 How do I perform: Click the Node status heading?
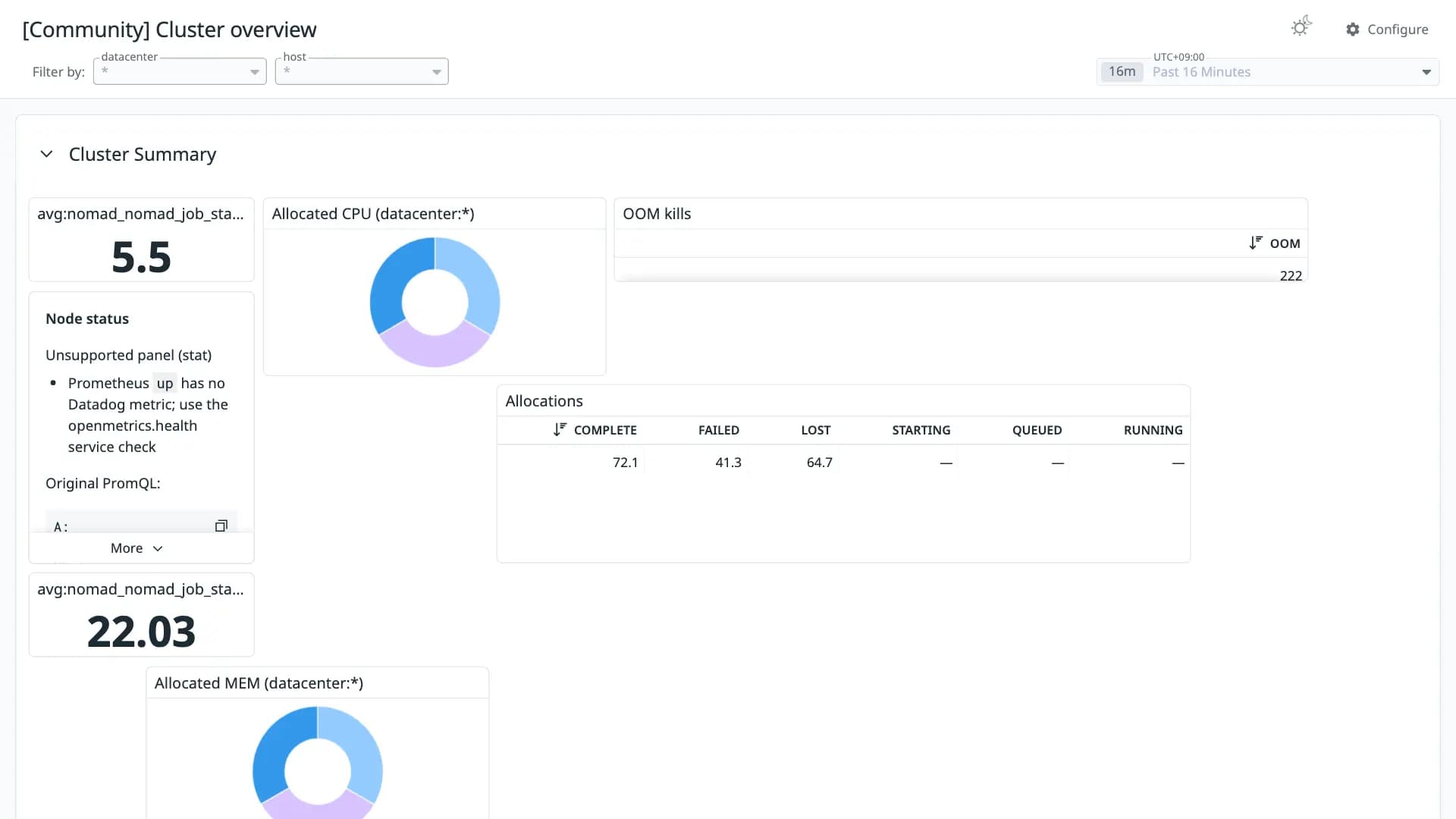[87, 318]
